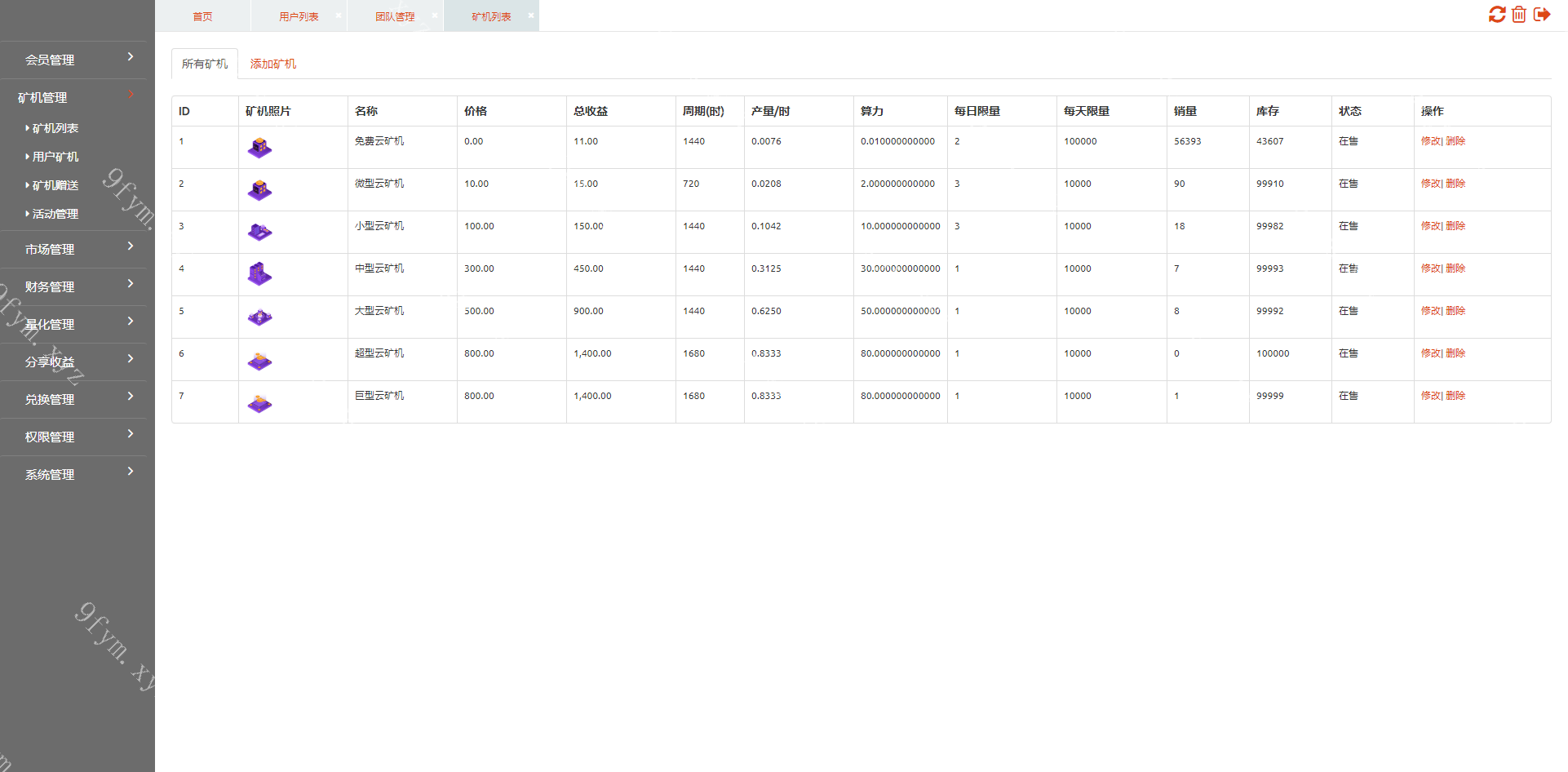Screen dimensions: 1568x772
Task: Click stock value 43607
Action: point(1270,141)
